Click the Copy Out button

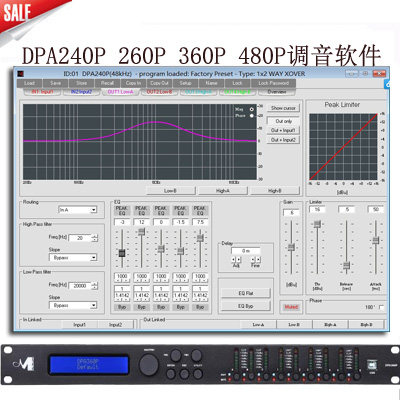pos(159,83)
